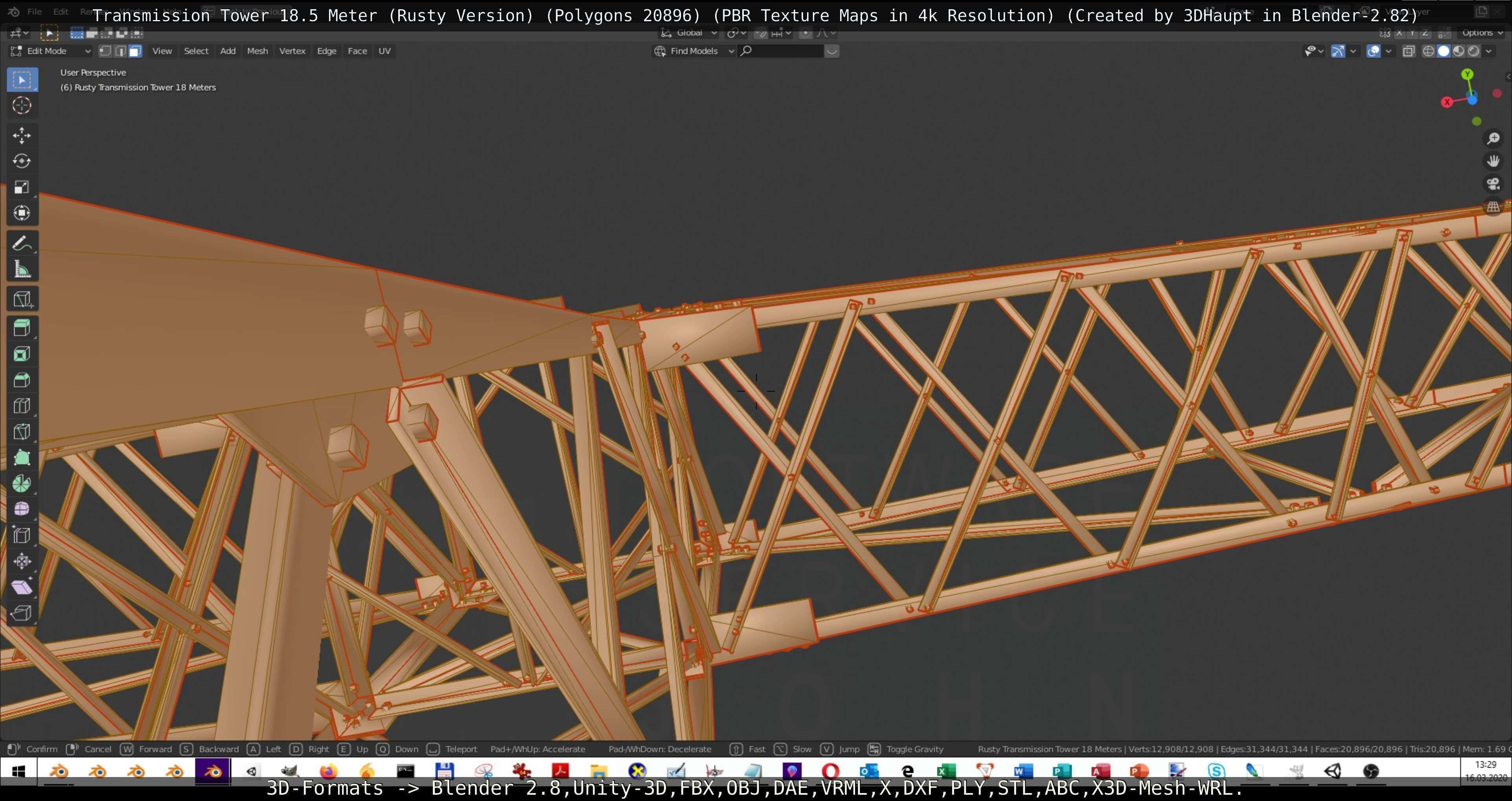Select the Poly Build tool
The image size is (1512, 801).
(x=22, y=457)
